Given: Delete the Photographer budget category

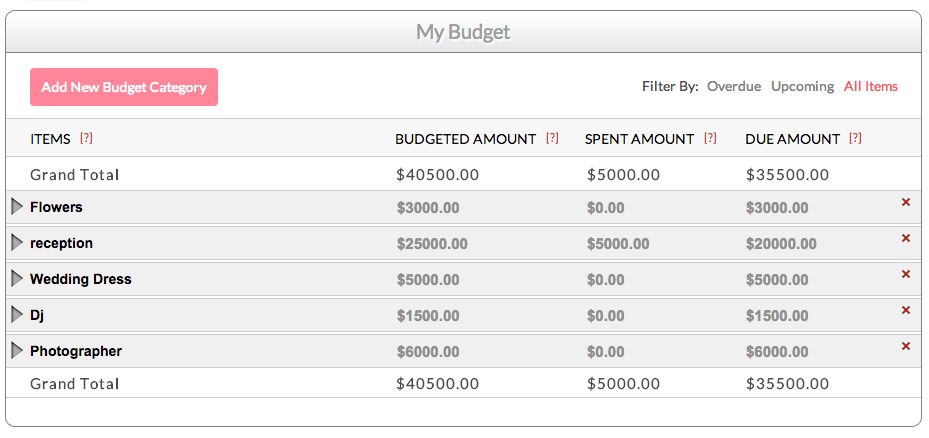Looking at the screenshot, I should [x=906, y=346].
